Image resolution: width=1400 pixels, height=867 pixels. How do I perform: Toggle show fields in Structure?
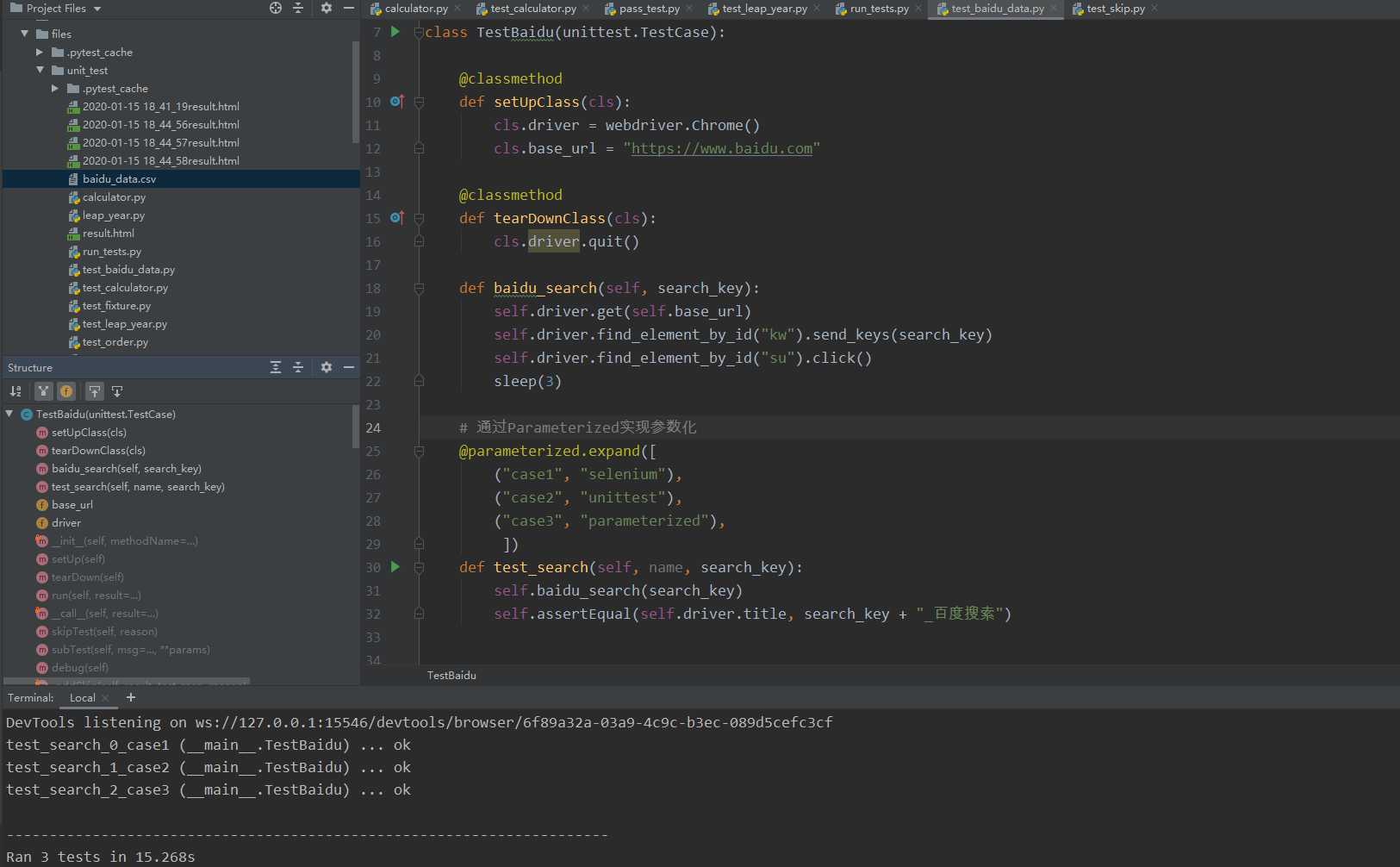point(66,391)
